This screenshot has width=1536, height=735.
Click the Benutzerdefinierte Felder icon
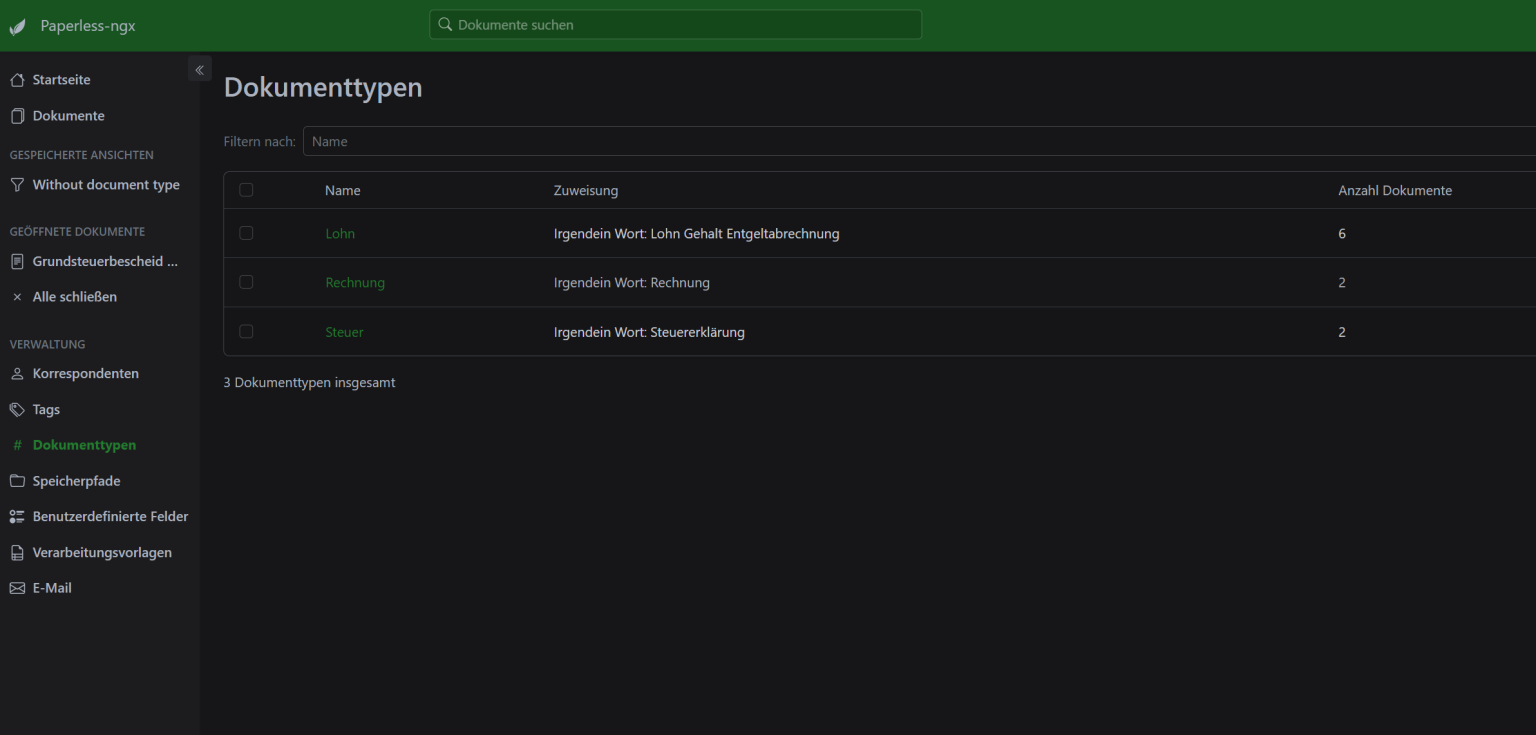pyautogui.click(x=16, y=516)
